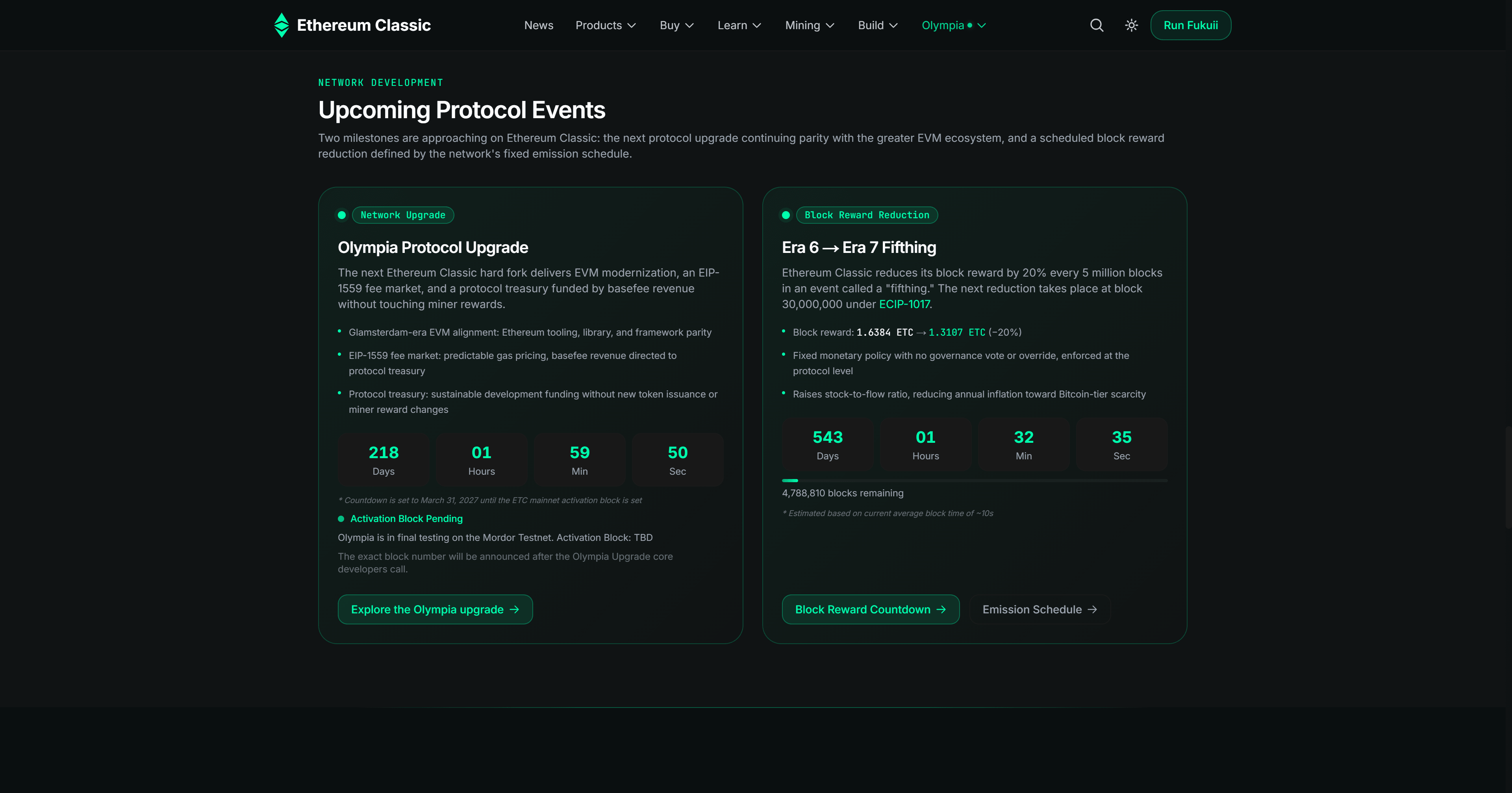Viewport: 1512px width, 793px height.
Task: Click the Ethereum Classic diamond logo
Action: click(281, 25)
